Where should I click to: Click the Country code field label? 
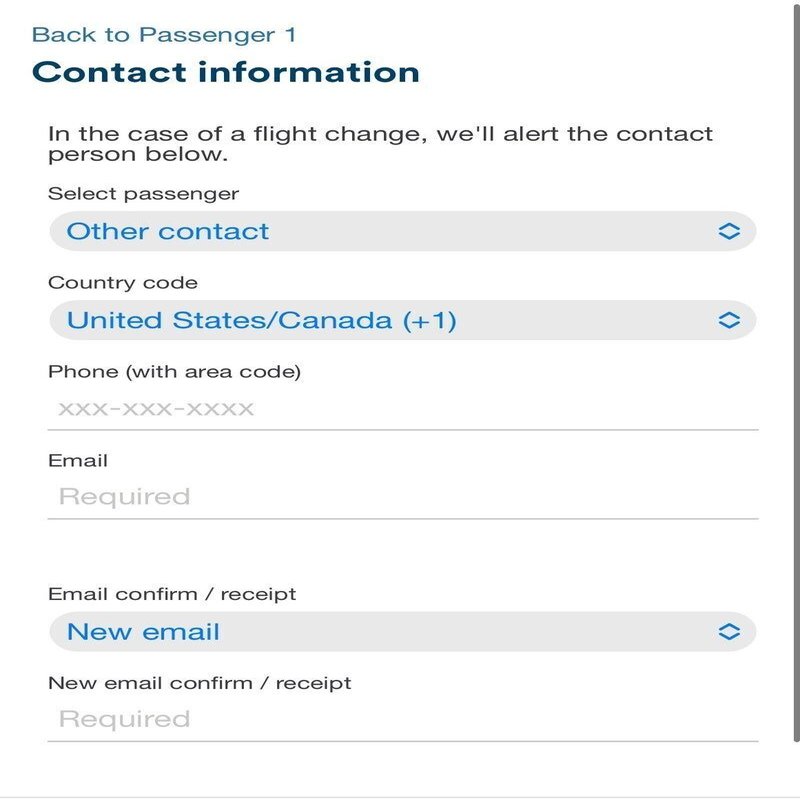click(123, 283)
